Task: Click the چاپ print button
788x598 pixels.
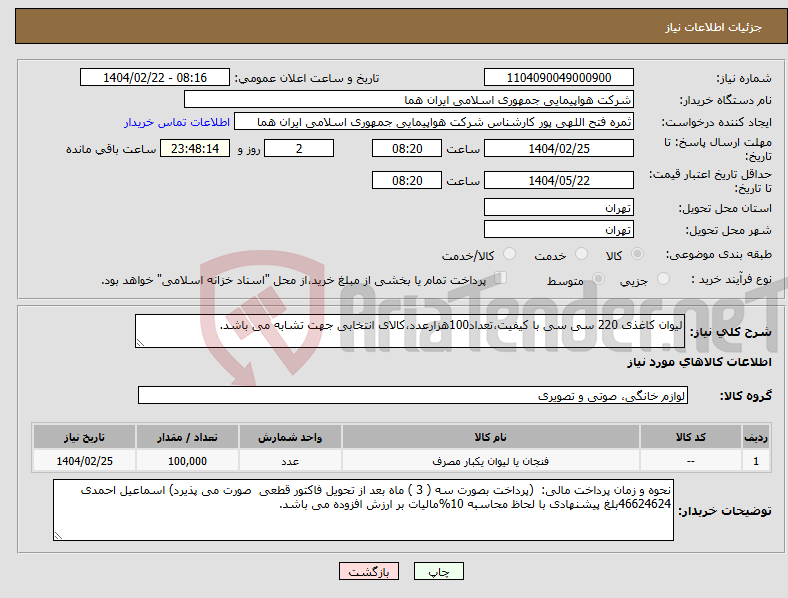Action: (439, 571)
